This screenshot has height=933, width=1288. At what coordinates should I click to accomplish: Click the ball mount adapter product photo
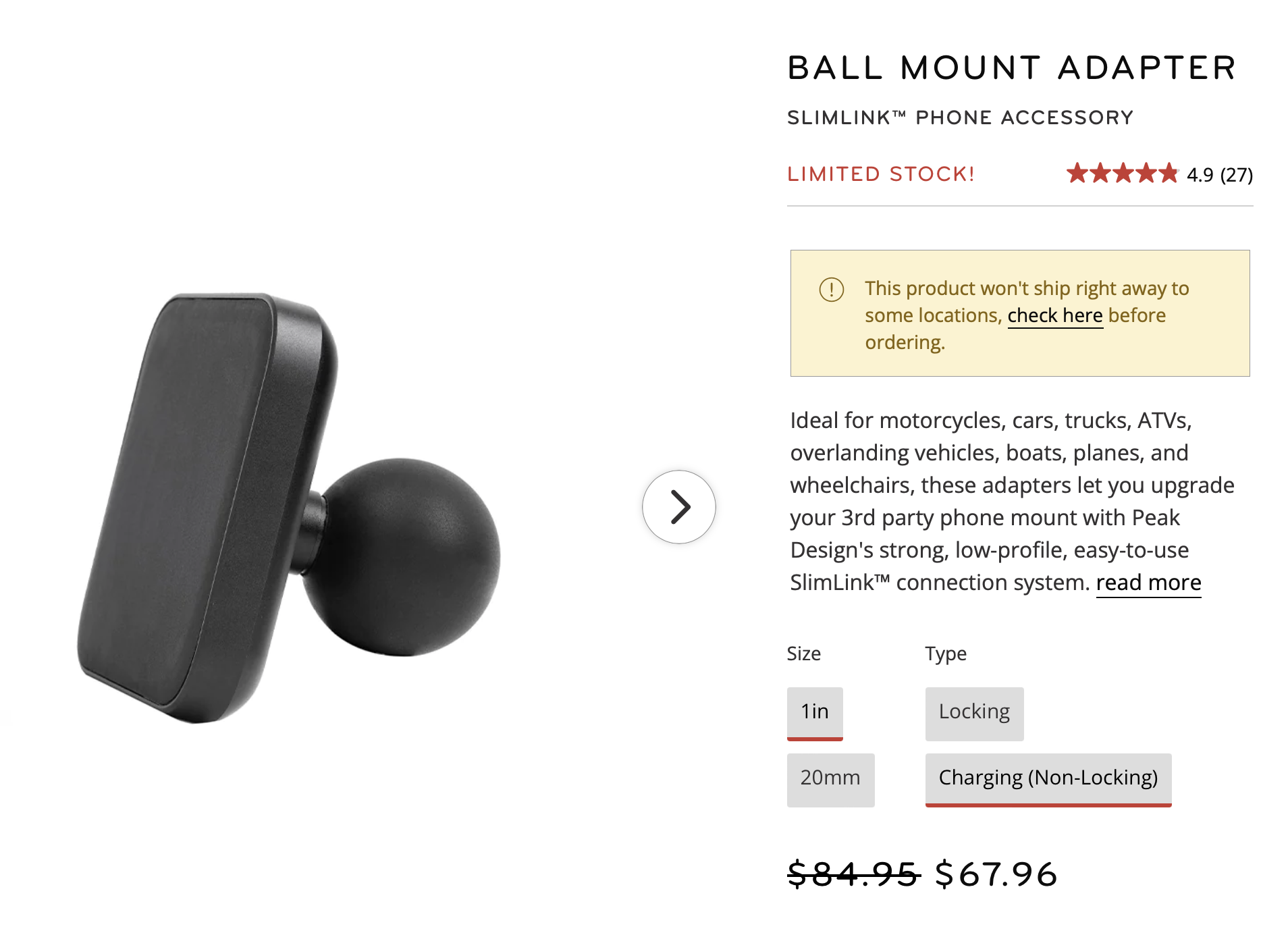click(289, 507)
